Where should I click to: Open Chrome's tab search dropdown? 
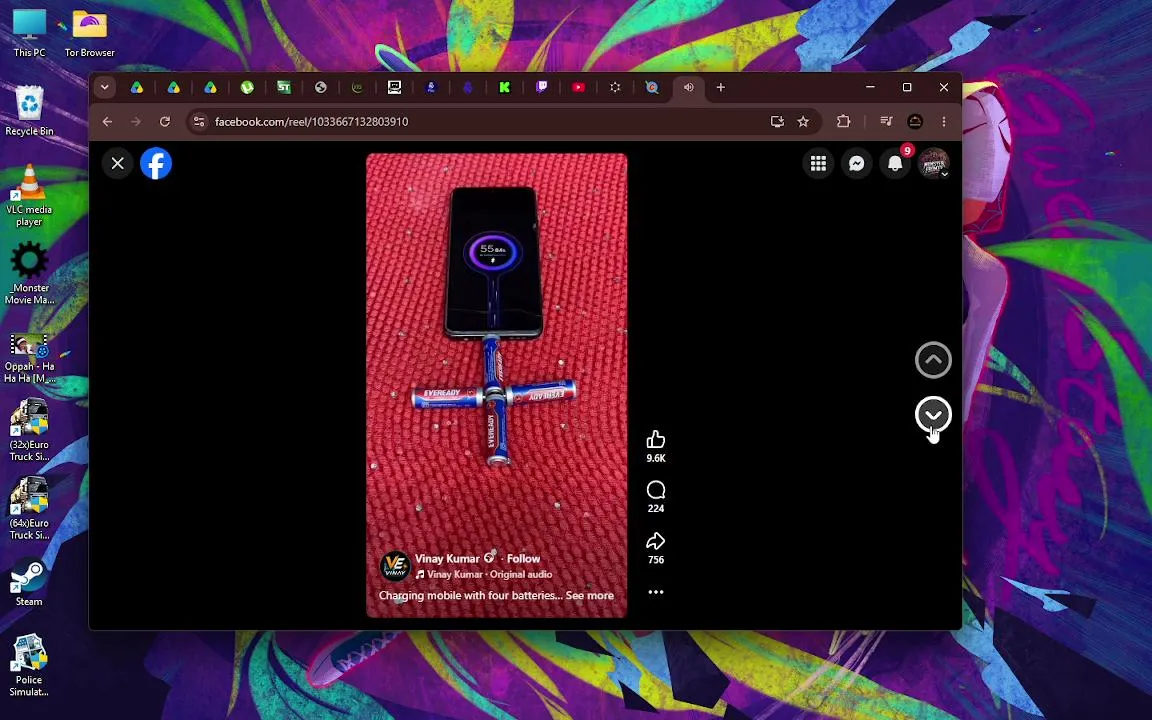[104, 87]
